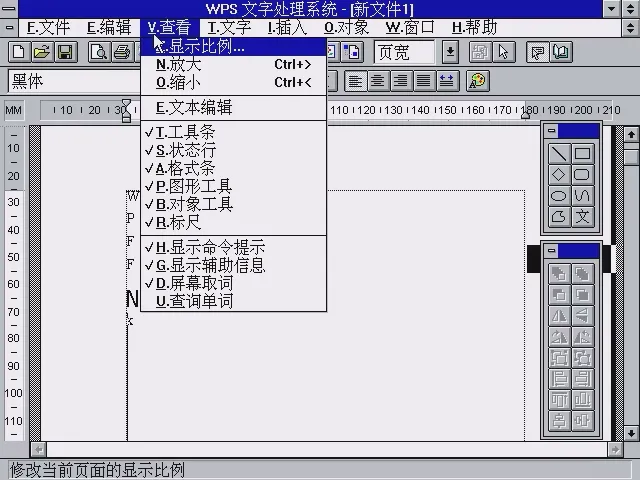Click the align objects left icon
Image resolution: width=640 pixels, height=480 pixels.
point(559,379)
